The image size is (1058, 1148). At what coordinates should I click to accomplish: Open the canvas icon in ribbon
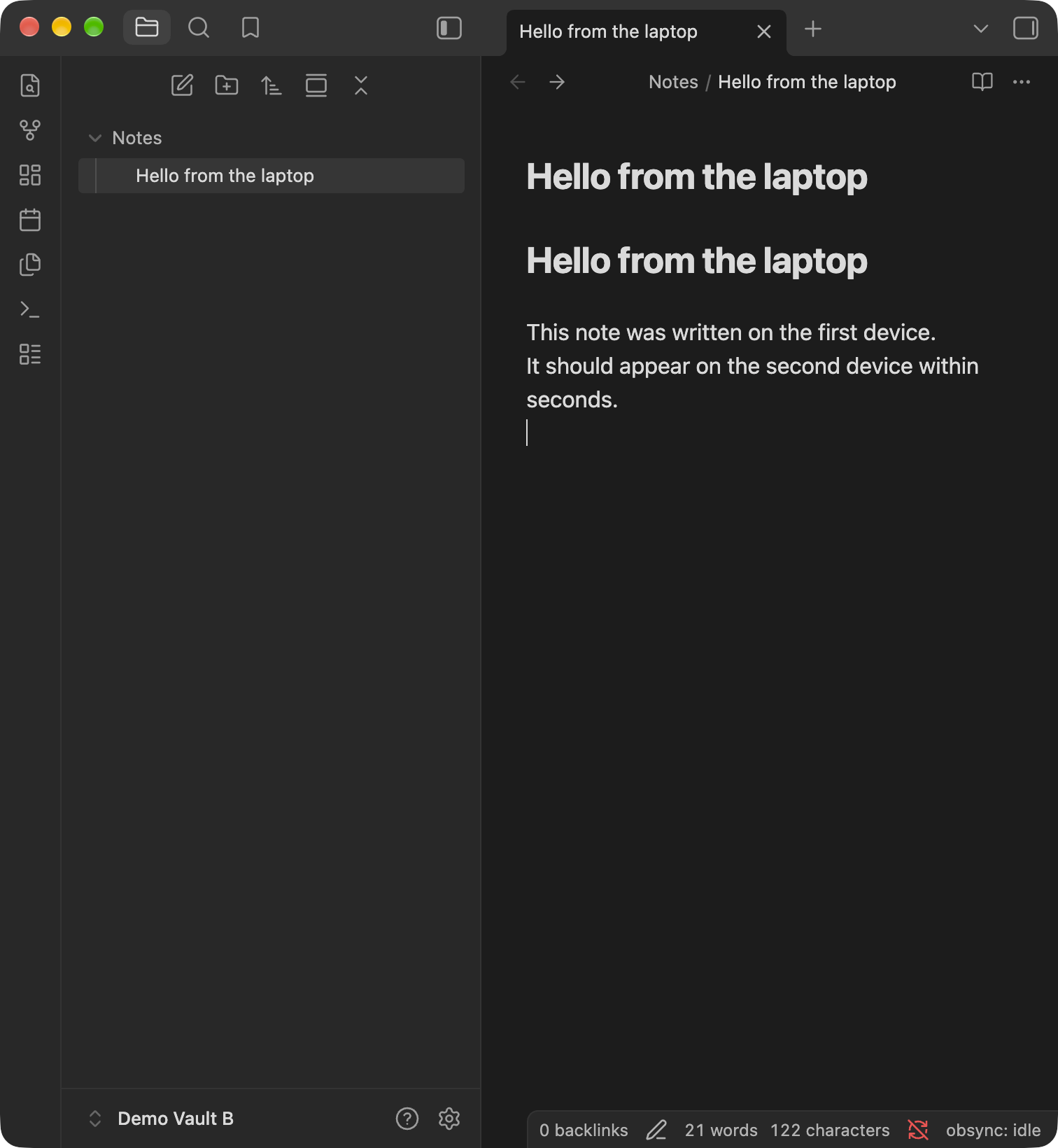pos(30,175)
